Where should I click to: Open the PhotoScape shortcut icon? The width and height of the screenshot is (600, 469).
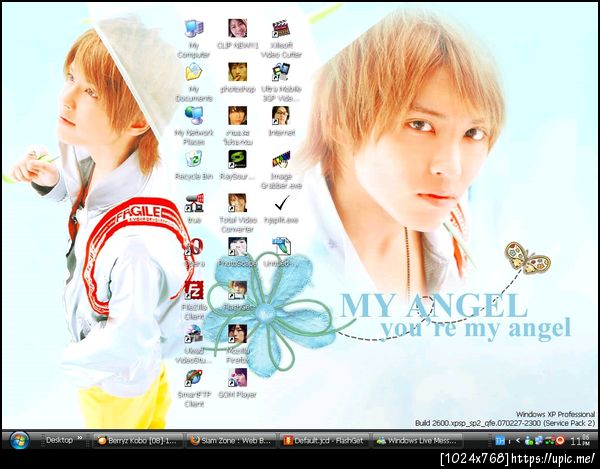[x=238, y=247]
